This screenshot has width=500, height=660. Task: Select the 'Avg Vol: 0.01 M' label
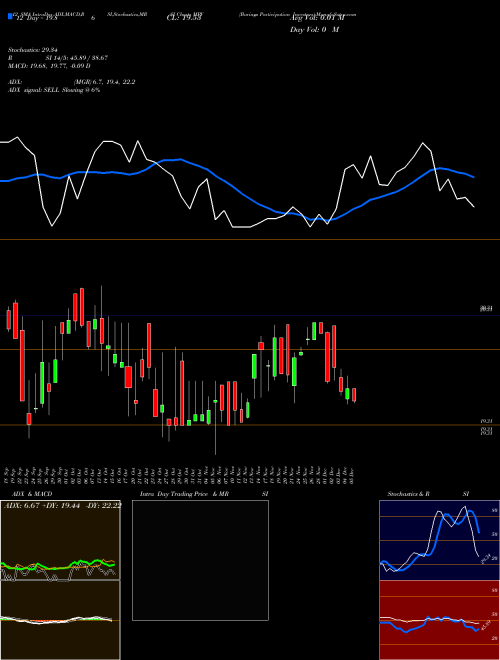pyautogui.click(x=317, y=18)
